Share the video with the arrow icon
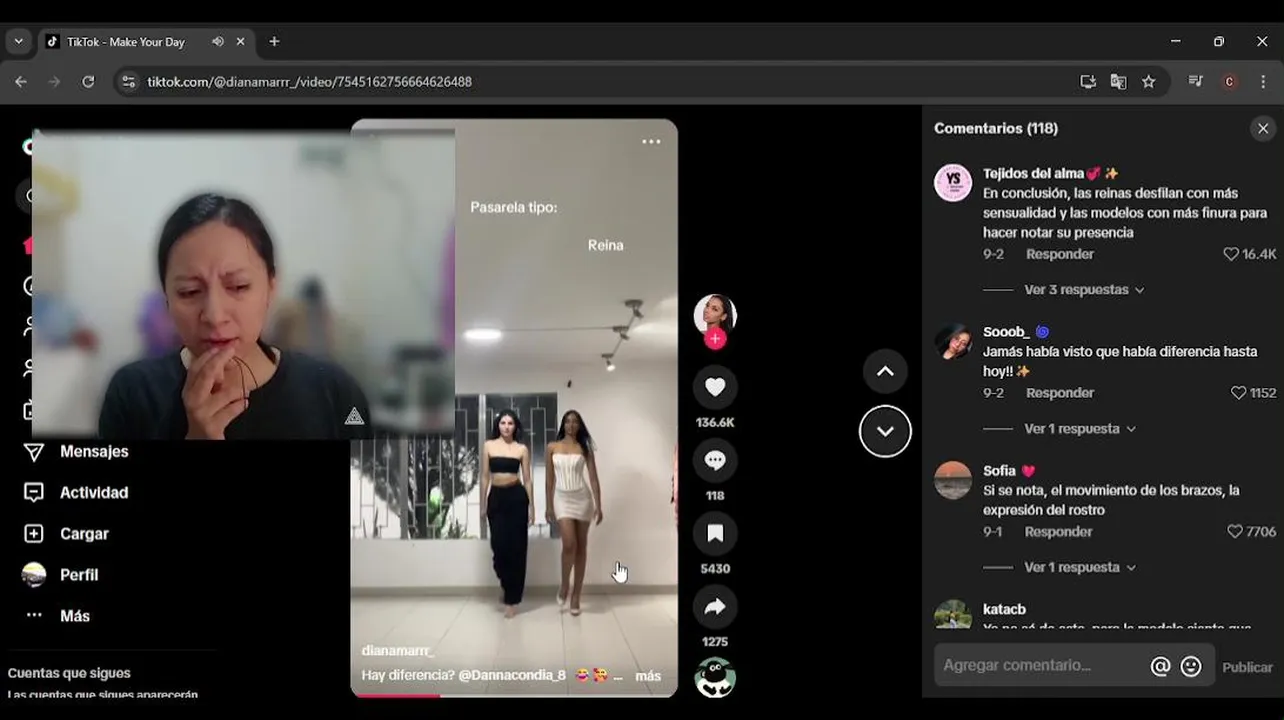Screen dimensions: 1284x720 coord(715,606)
